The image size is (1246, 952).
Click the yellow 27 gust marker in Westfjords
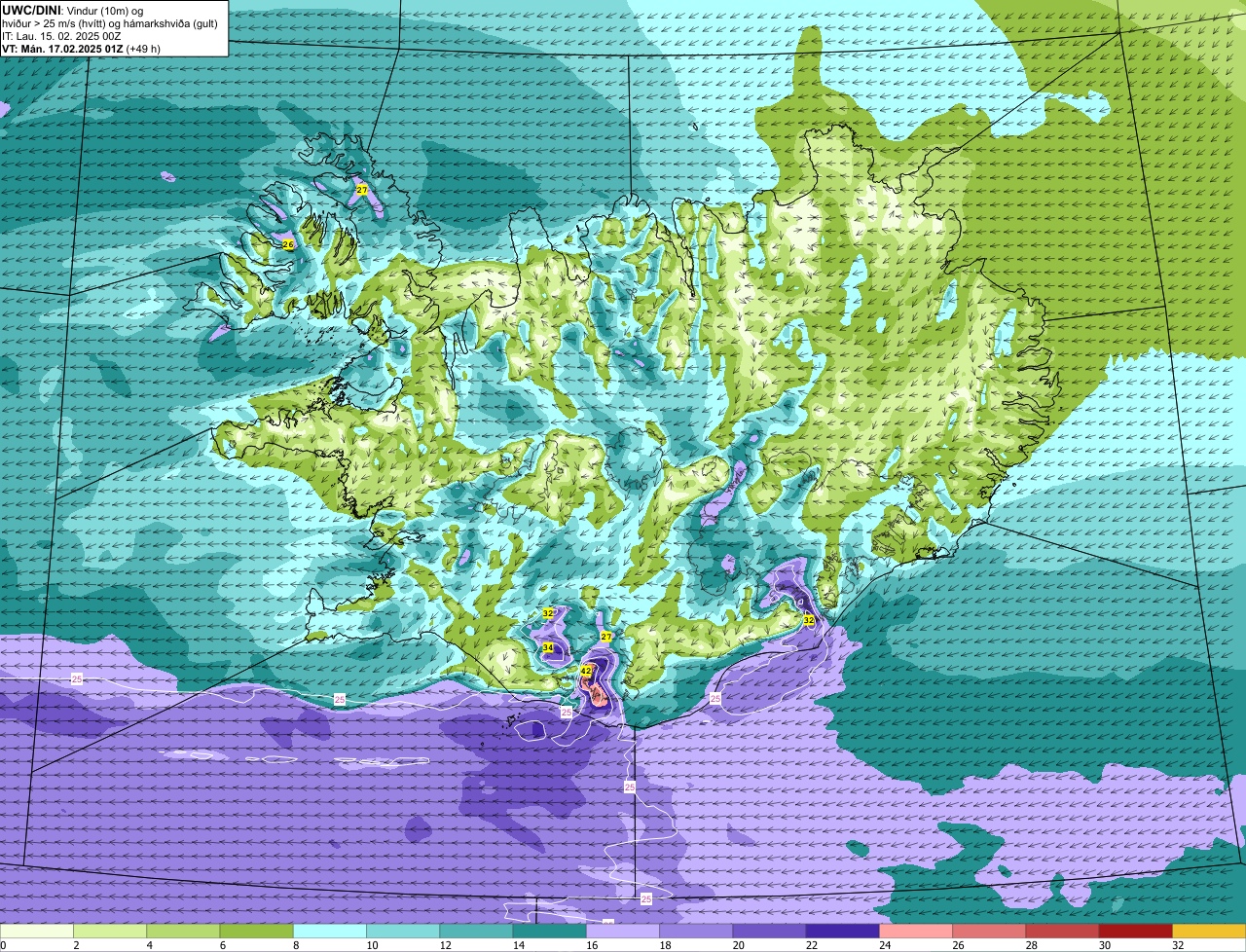[362, 190]
